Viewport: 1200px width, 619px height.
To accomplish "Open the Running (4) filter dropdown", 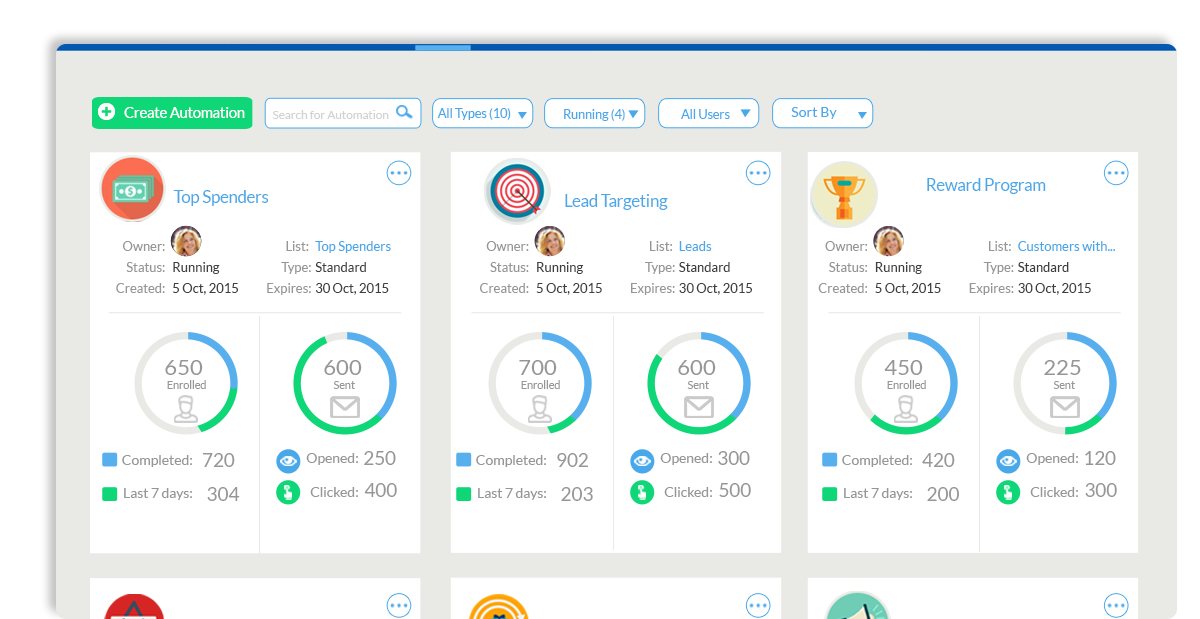I will coord(594,113).
